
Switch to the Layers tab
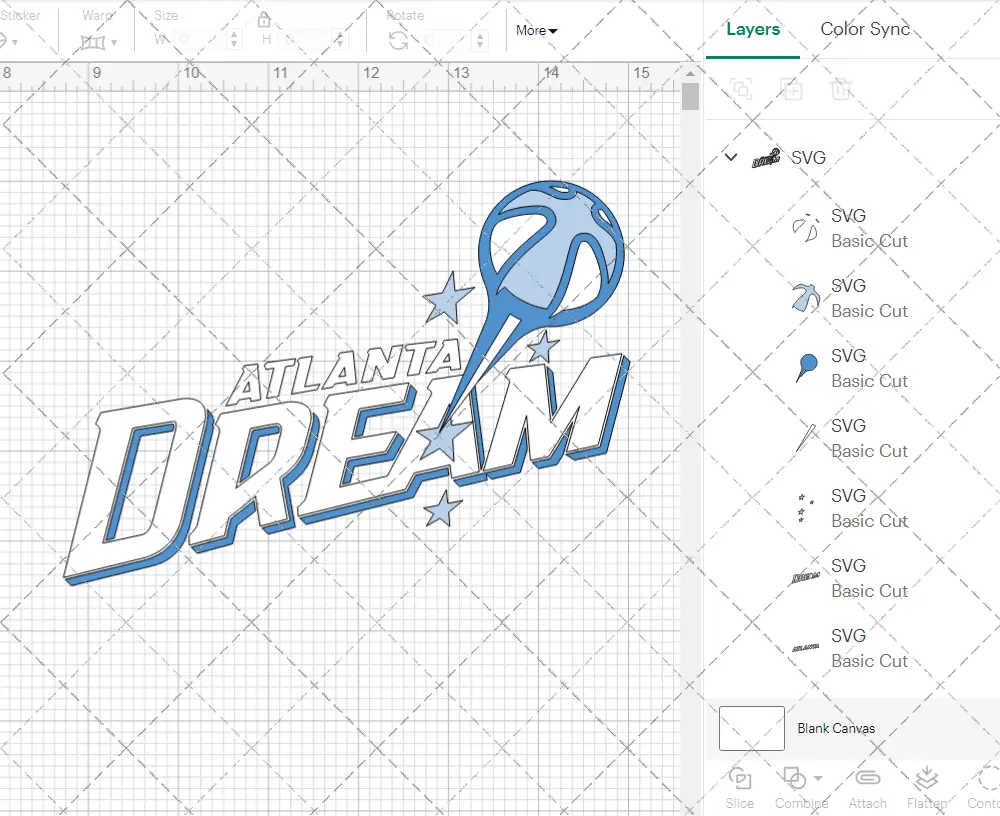[753, 29]
